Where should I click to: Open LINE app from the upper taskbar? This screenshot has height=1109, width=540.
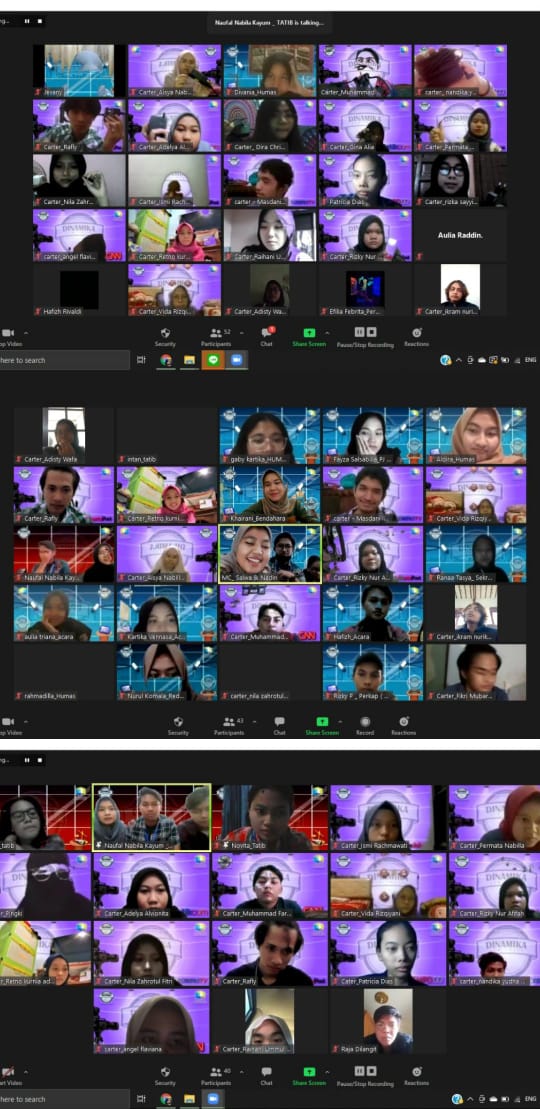pos(213,360)
